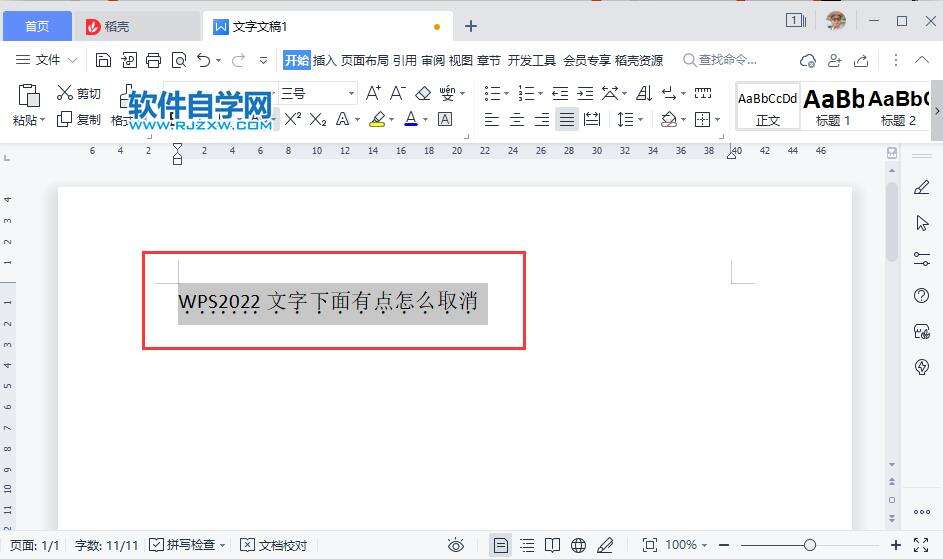This screenshot has height=559, width=943.
Task: Click the Print icon
Action: click(x=153, y=60)
